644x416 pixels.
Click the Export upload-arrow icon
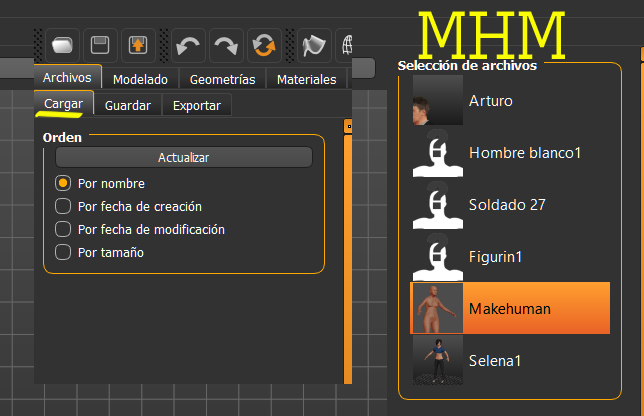(x=138, y=45)
